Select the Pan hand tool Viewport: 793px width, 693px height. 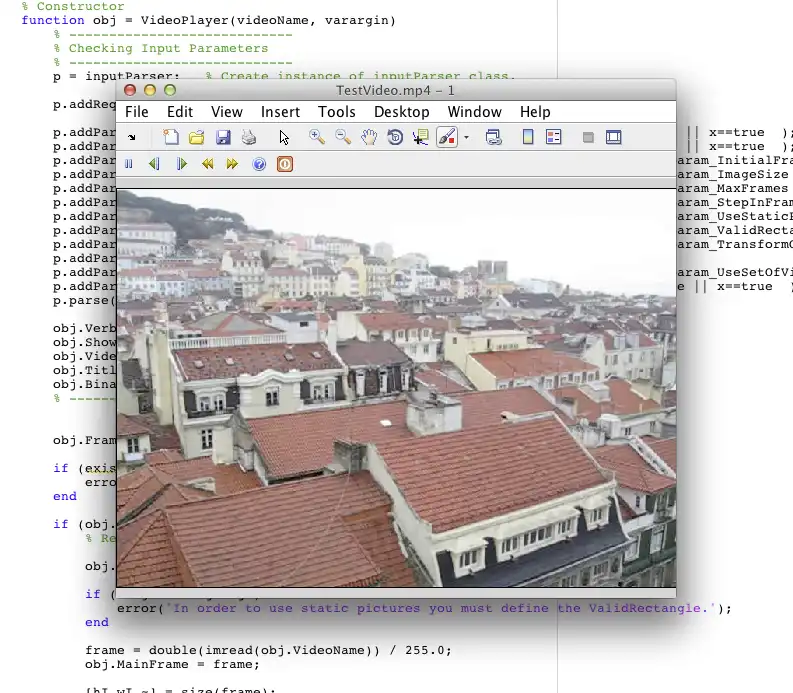pyautogui.click(x=369, y=137)
